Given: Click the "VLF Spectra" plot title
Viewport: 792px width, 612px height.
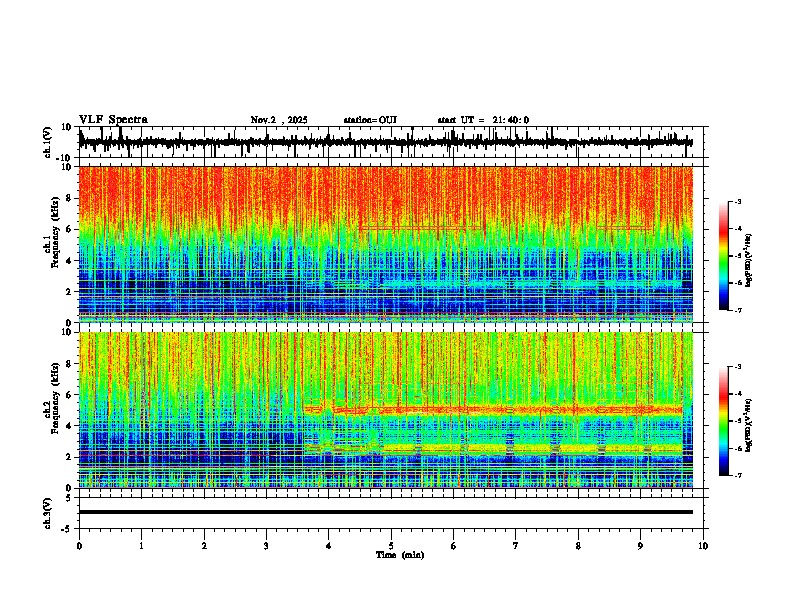Looking at the screenshot, I should point(113,120).
